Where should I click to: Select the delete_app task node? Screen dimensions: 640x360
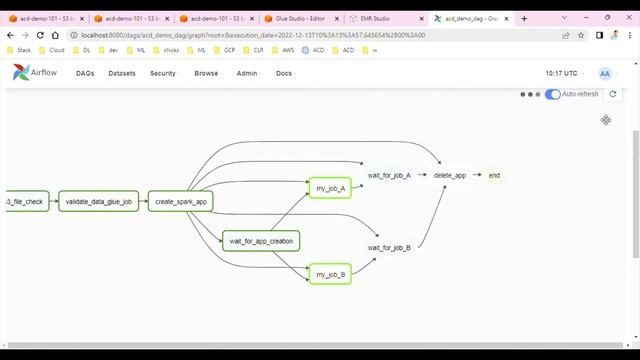[x=450, y=175]
